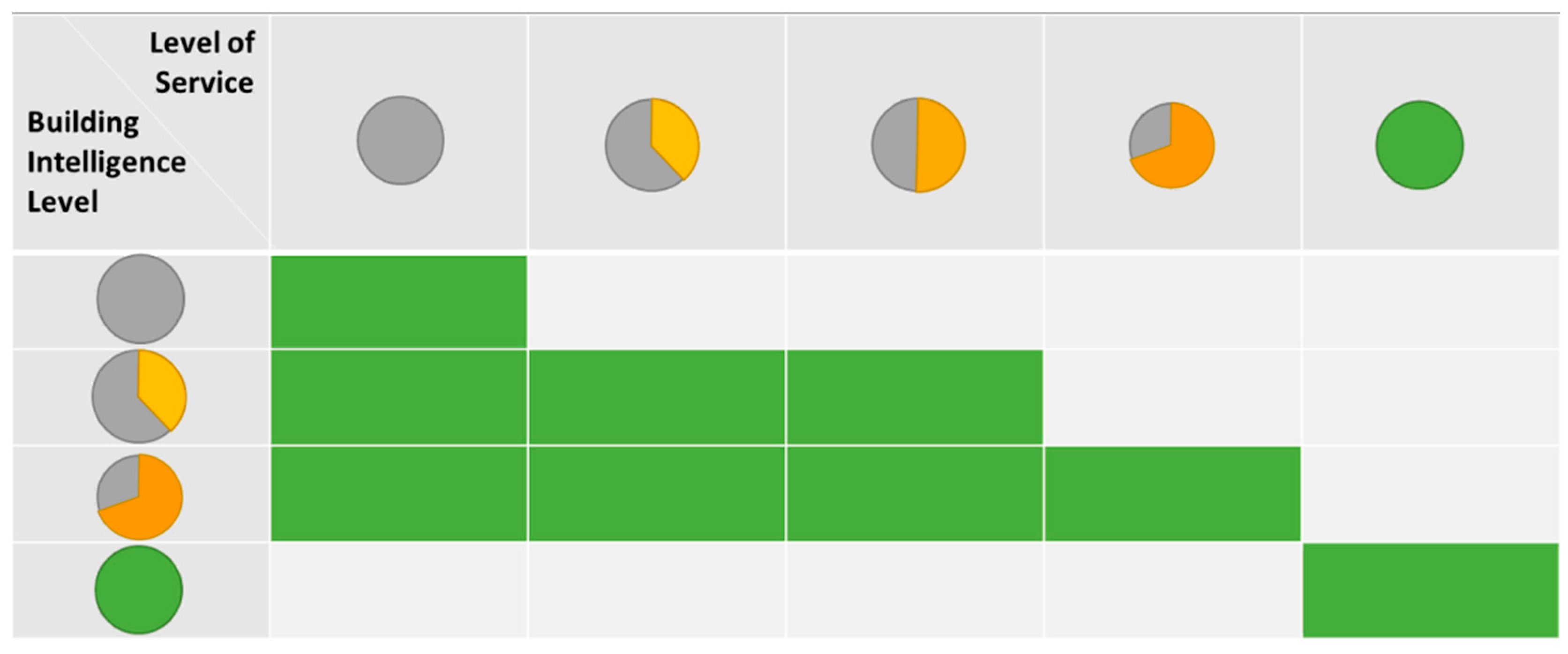Click the "Level of Service" header text

[203, 63]
